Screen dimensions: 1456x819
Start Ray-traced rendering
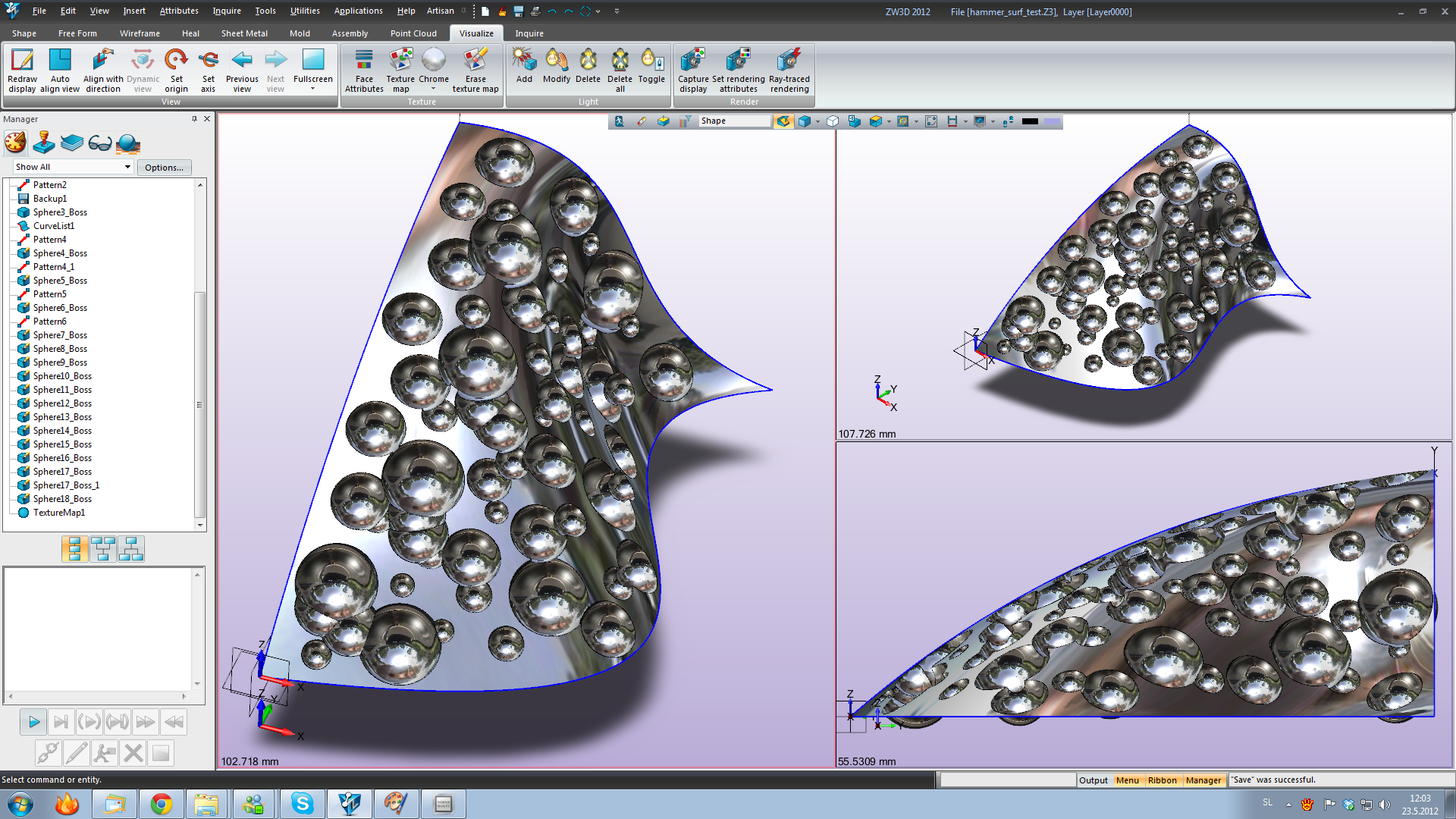pyautogui.click(x=789, y=61)
